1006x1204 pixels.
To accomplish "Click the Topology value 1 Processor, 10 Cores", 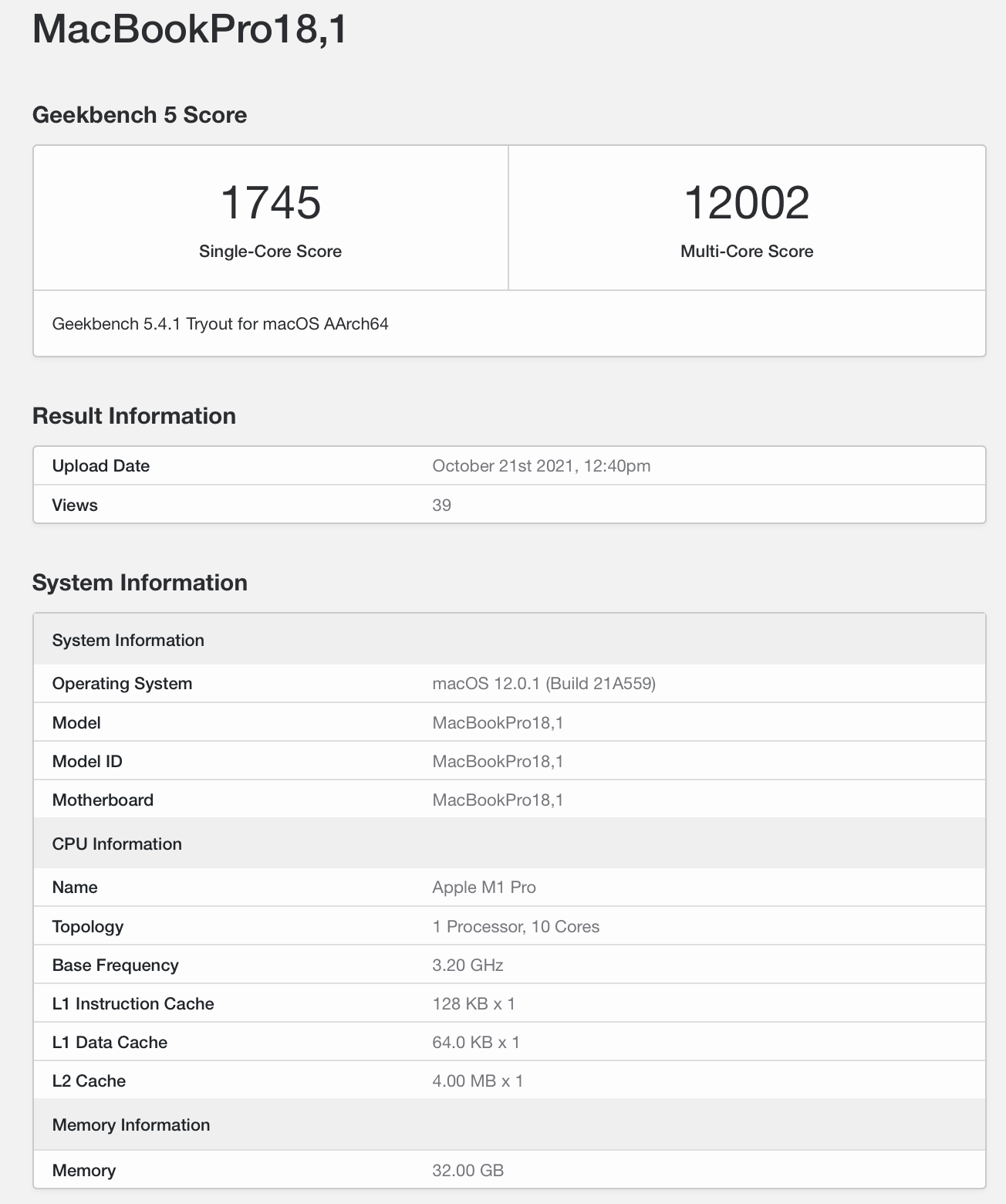I will point(515,927).
